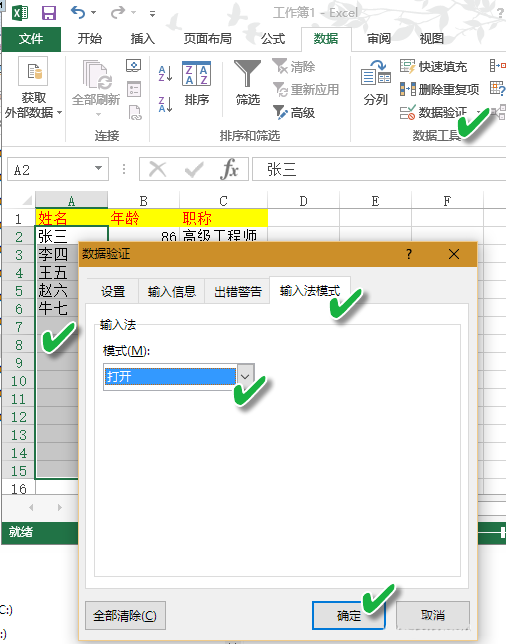Select column C header
Screen dimensions: 506x644
tap(223, 200)
